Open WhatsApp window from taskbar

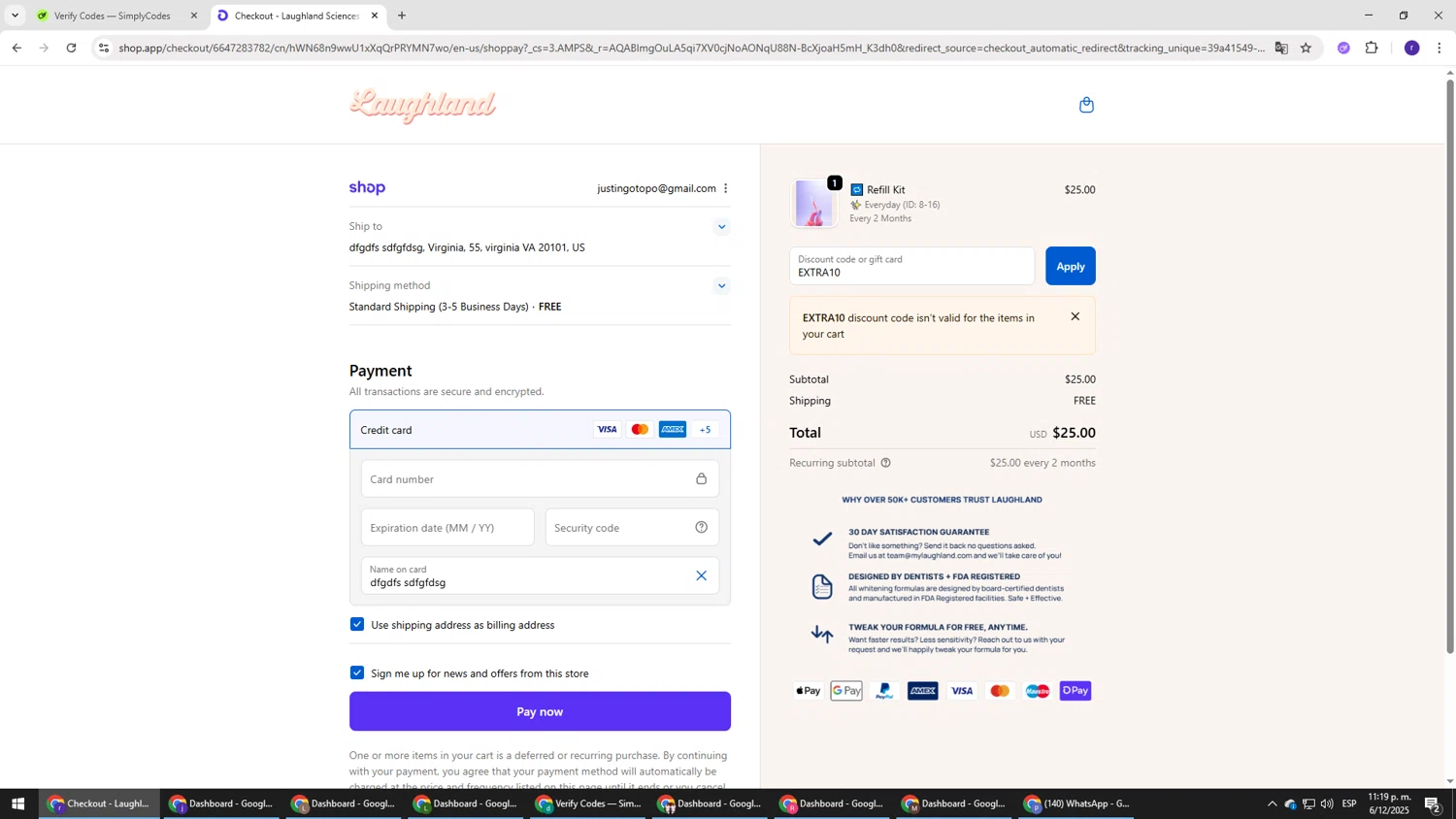(x=1077, y=803)
